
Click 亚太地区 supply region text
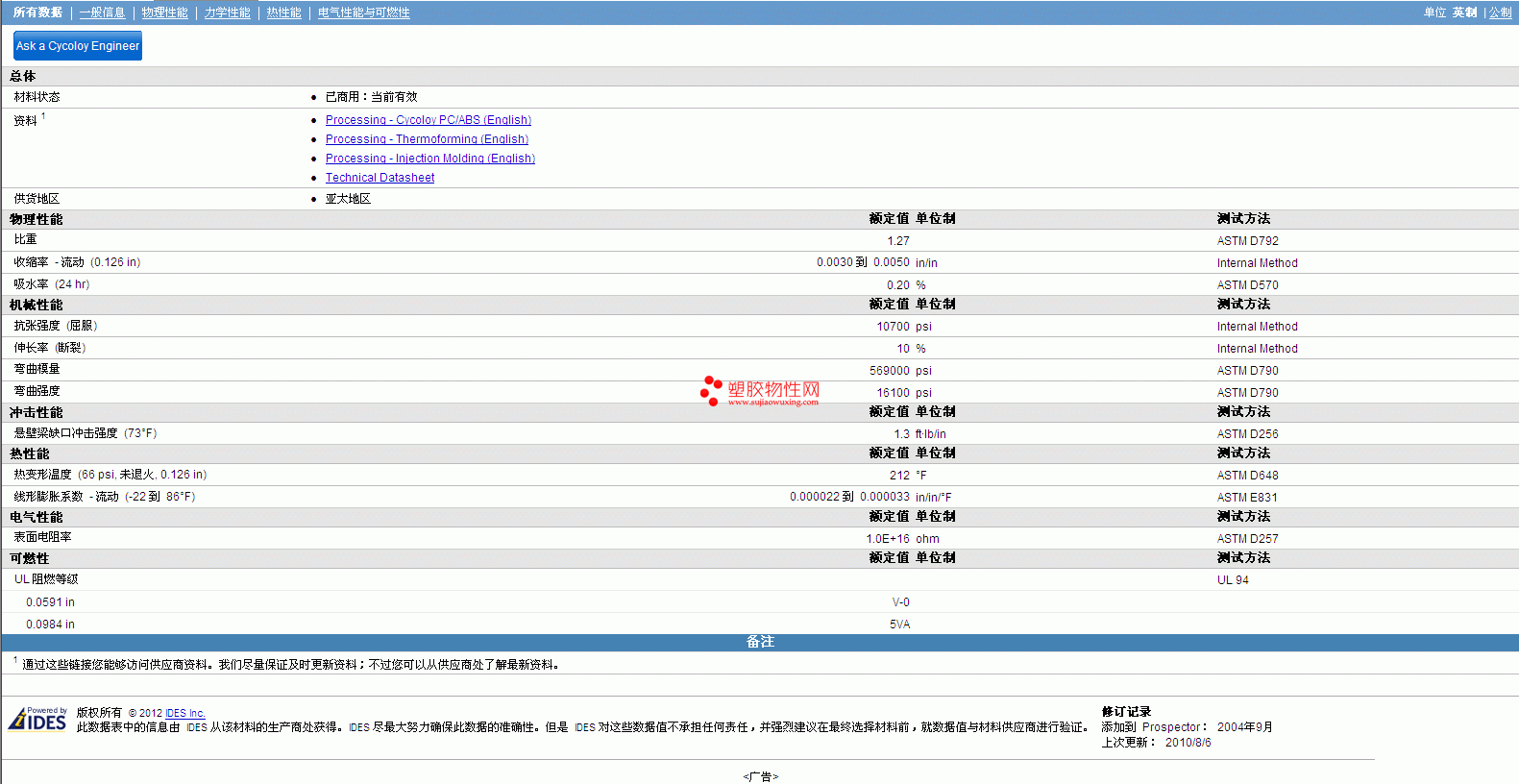click(348, 199)
